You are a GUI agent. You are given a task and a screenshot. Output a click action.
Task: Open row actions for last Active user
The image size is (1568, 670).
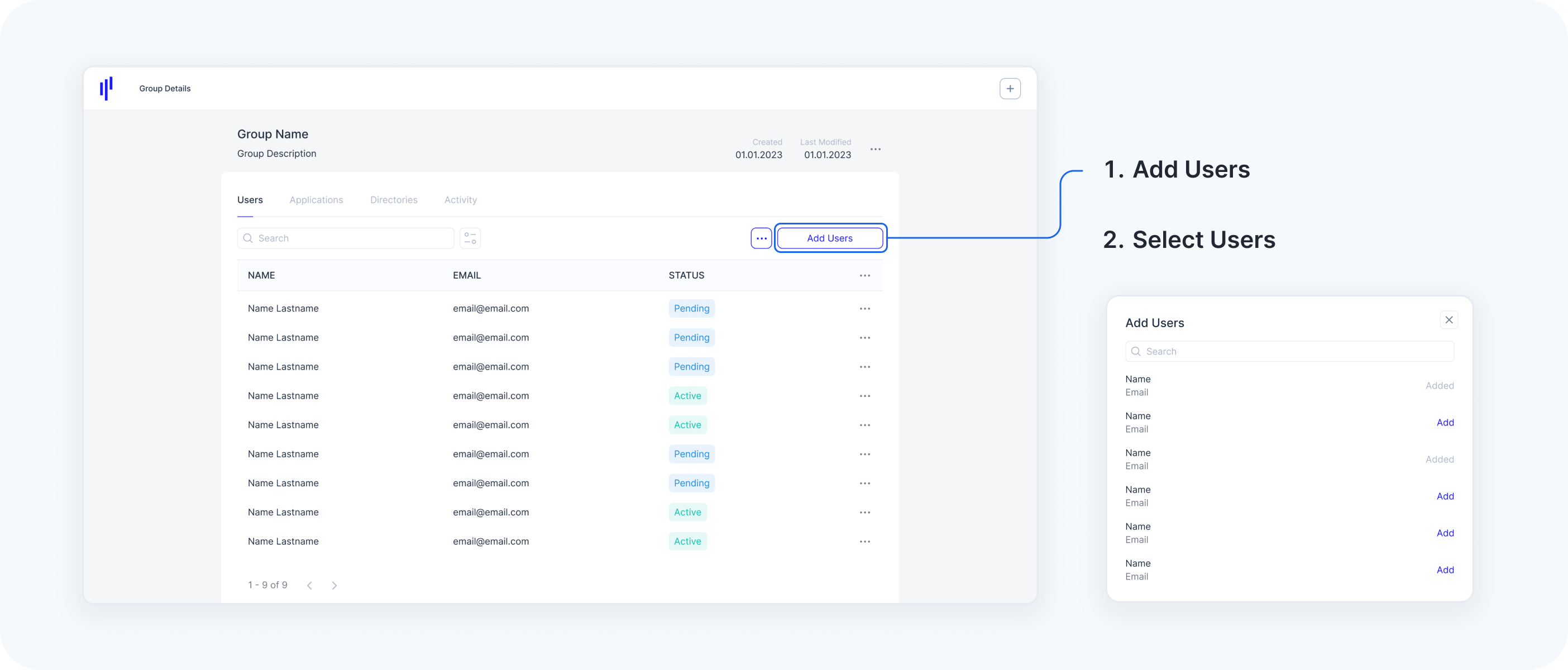tap(864, 542)
